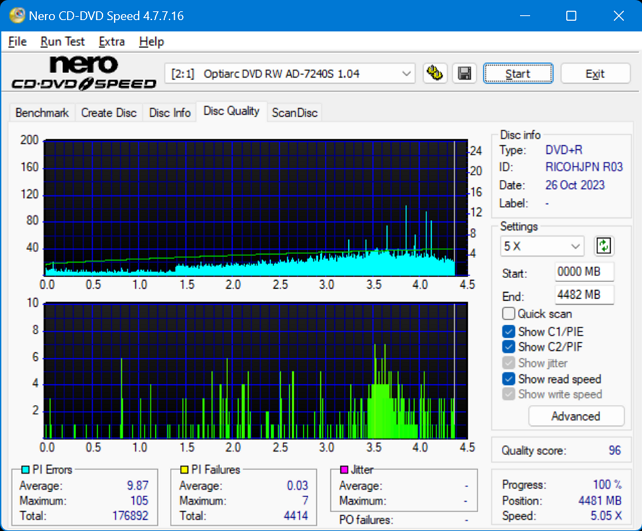The image size is (642, 531).
Task: Switch to the Disc Info tab
Action: [170, 113]
